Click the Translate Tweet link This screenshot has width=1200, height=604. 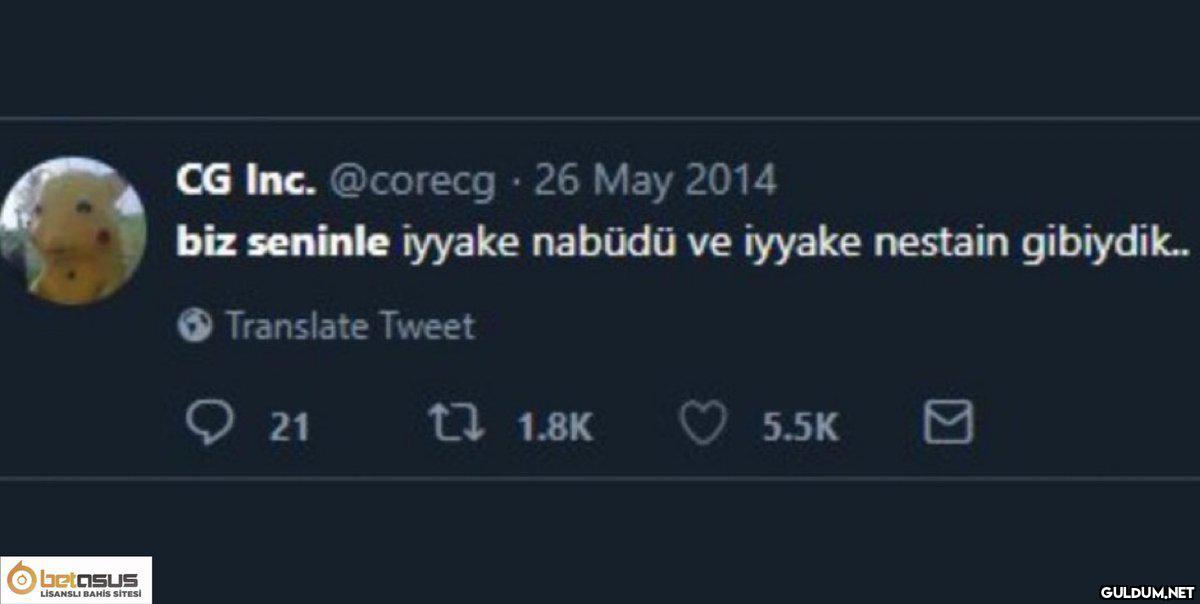[x=350, y=326]
